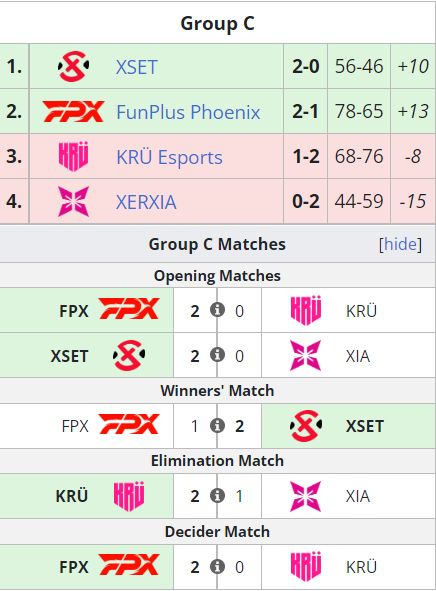
Task: Click the Group C Matches header
Action: (217, 244)
